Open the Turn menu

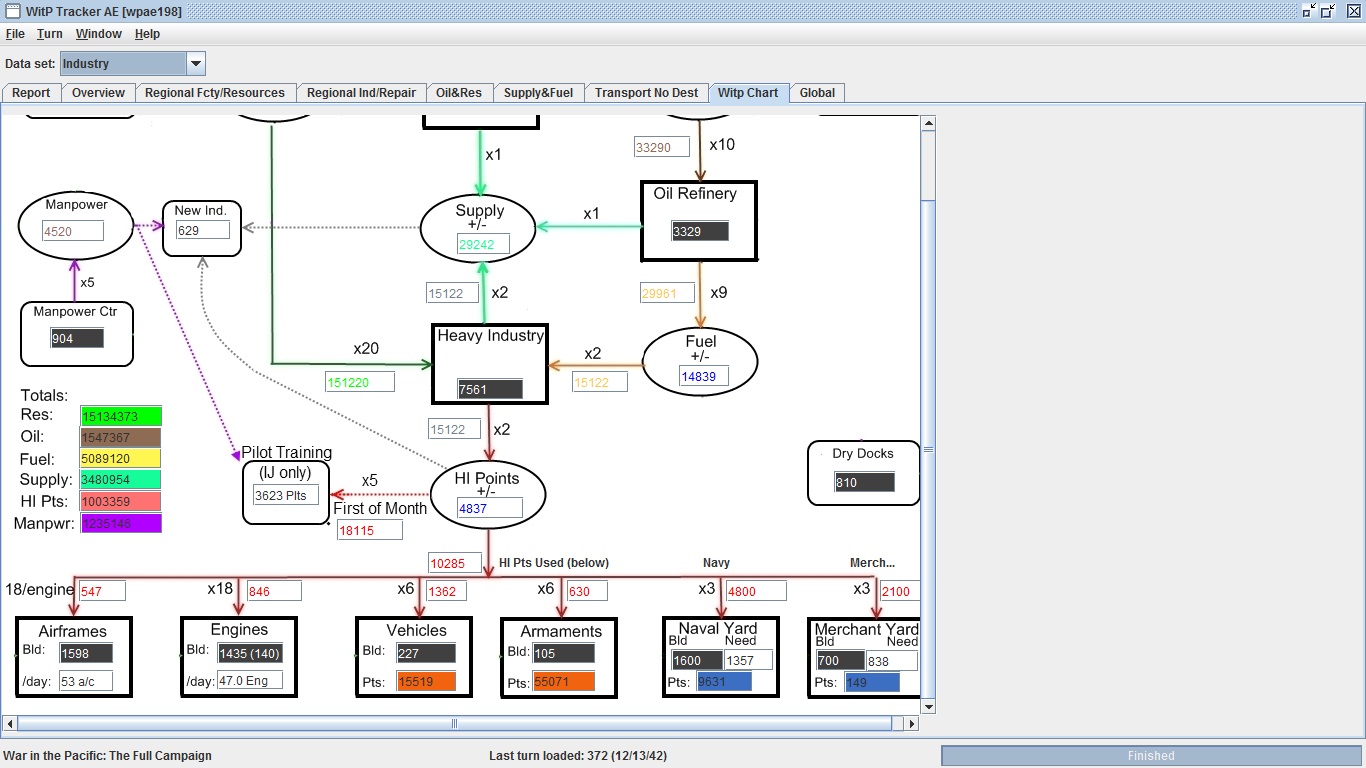(49, 34)
